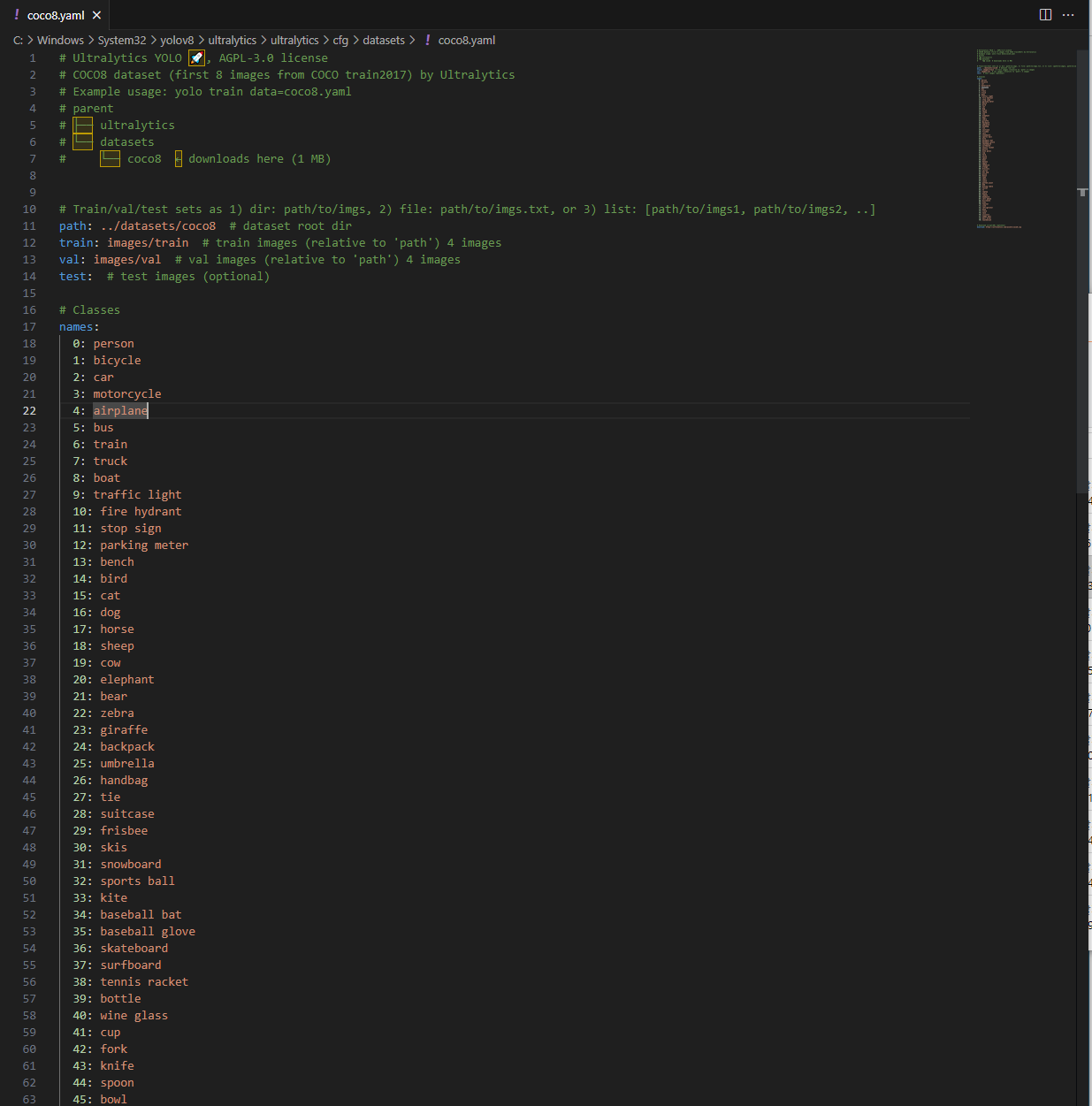Open the datasets breadcrumb folder

tap(384, 41)
